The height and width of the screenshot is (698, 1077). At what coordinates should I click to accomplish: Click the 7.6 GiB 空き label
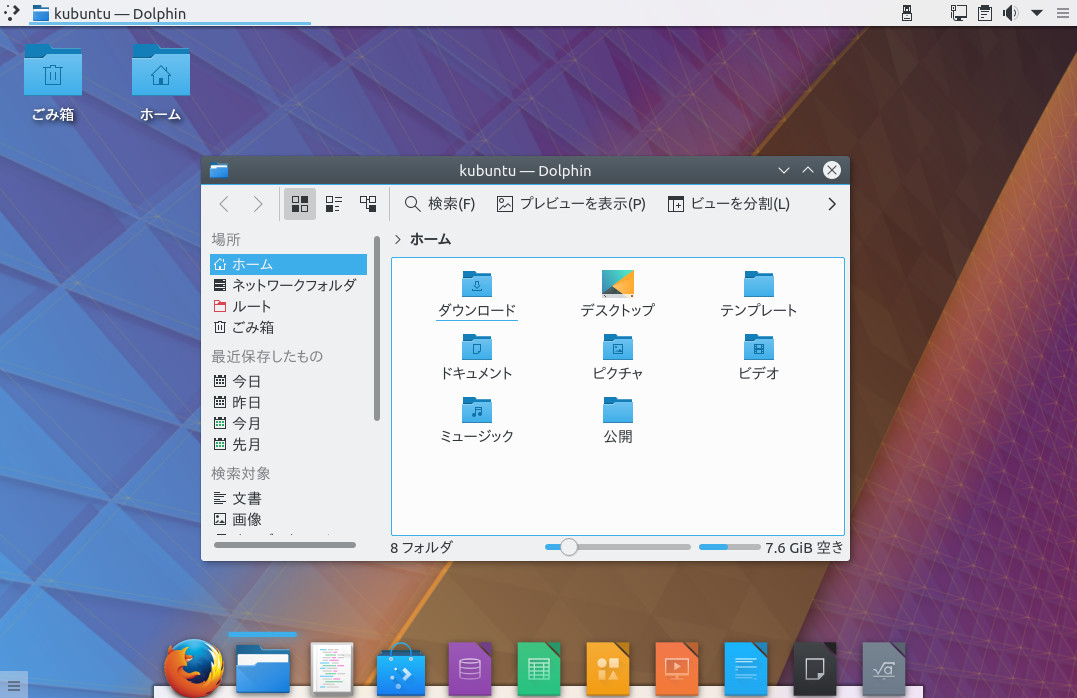pos(804,548)
